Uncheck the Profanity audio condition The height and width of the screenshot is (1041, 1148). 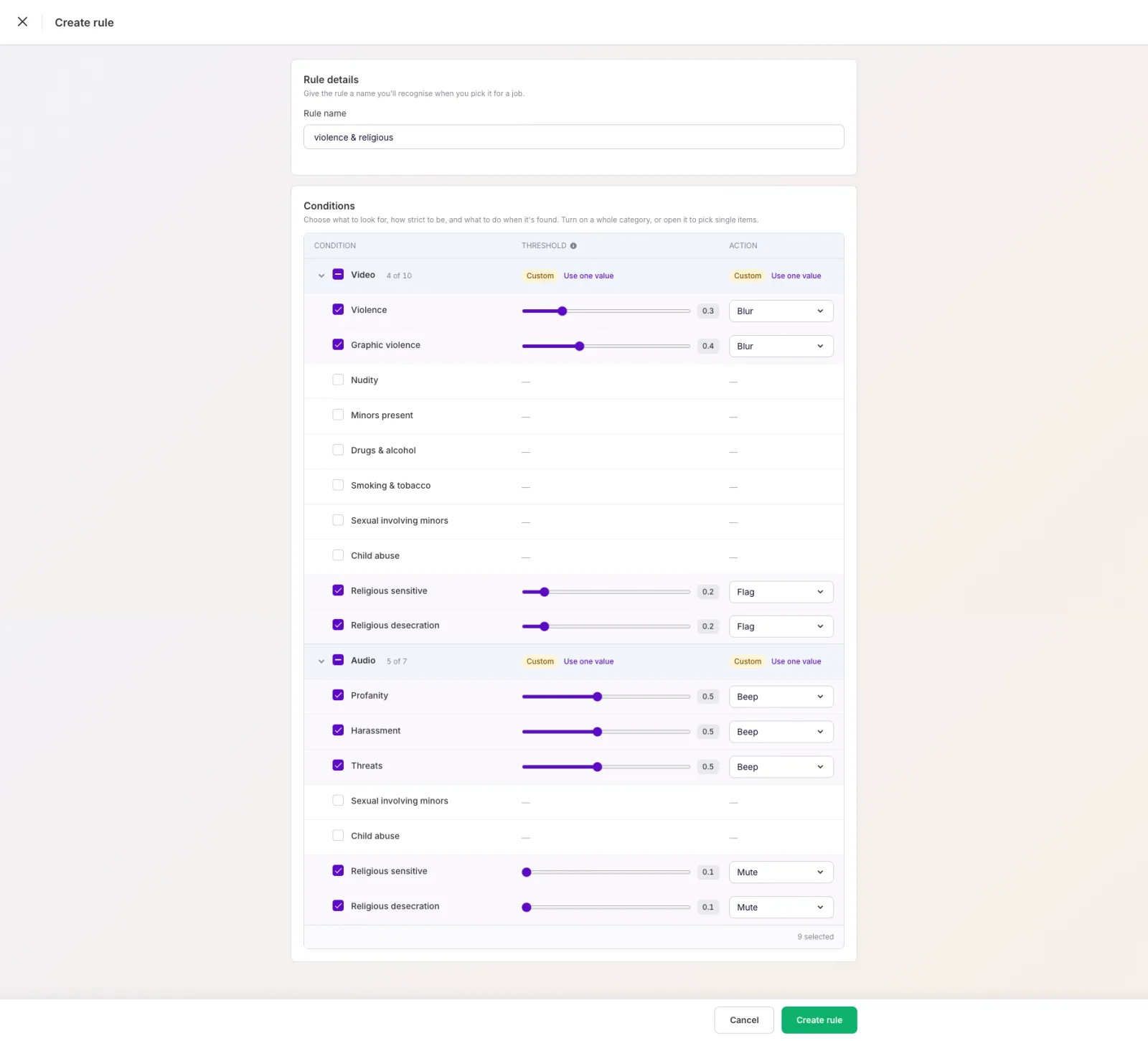tap(338, 695)
